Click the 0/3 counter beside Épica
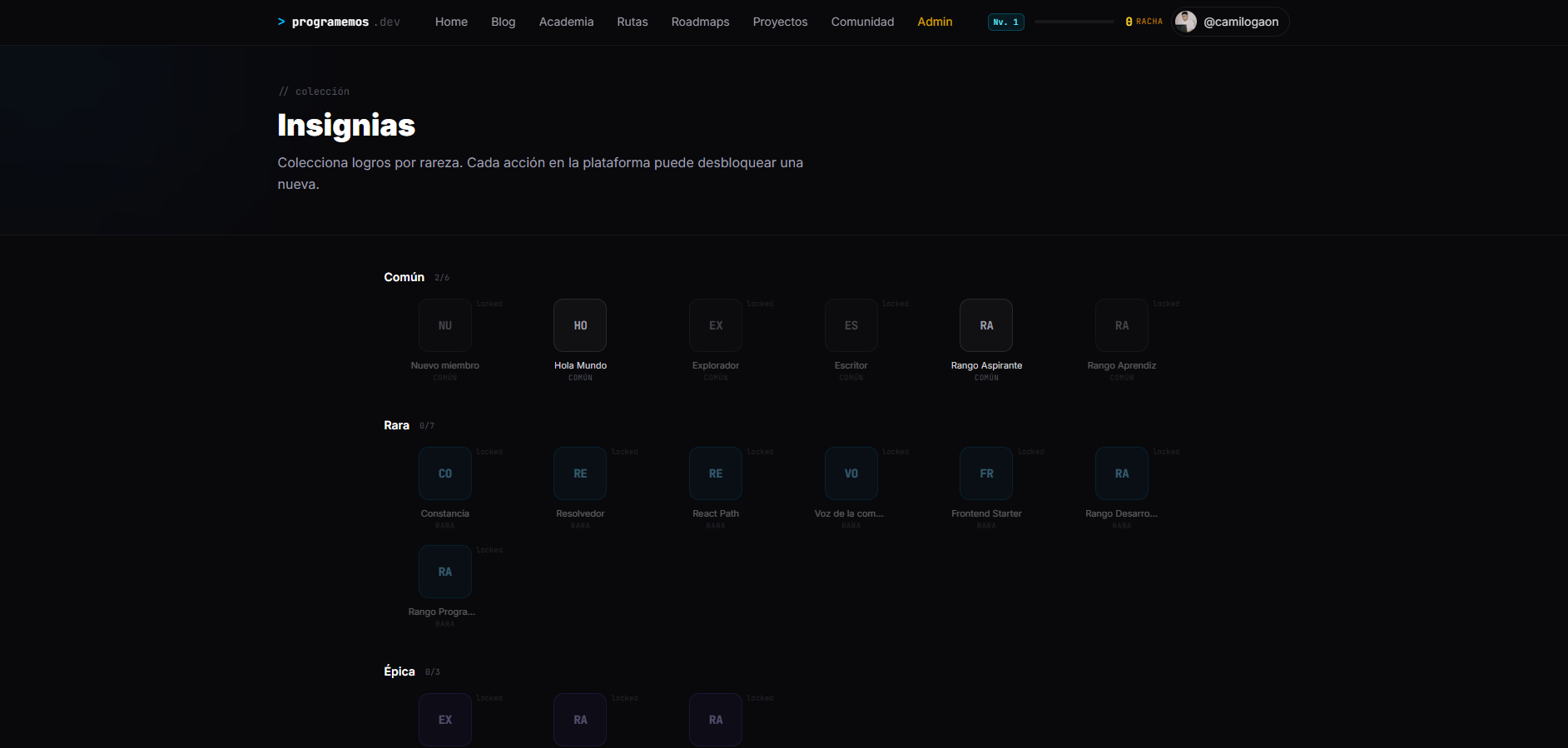 433,672
